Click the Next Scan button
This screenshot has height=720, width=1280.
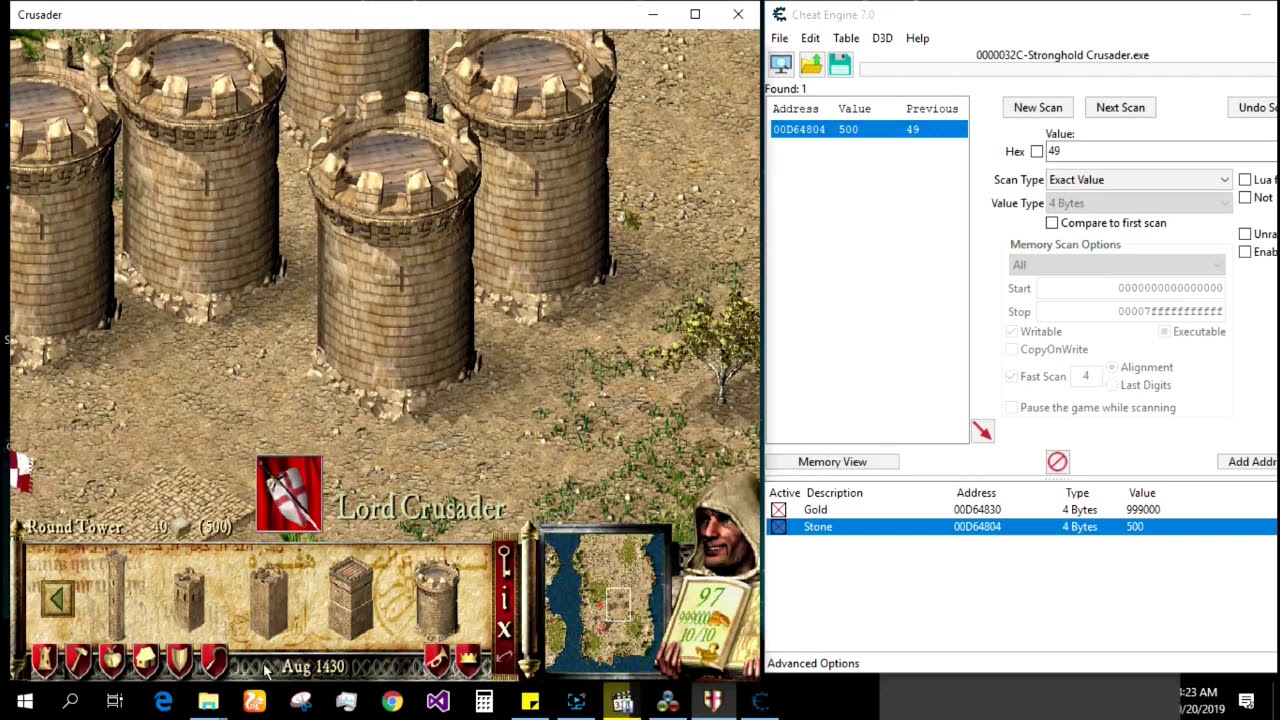(x=1120, y=107)
